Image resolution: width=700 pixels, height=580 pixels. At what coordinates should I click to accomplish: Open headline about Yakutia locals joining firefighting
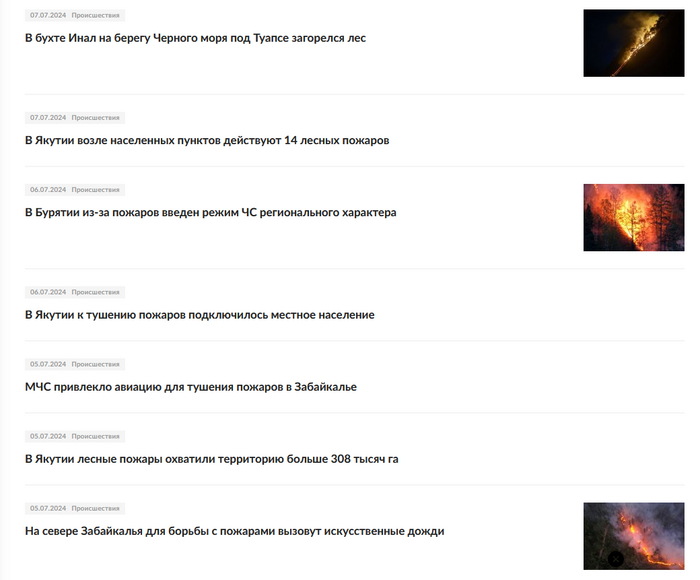(200, 315)
